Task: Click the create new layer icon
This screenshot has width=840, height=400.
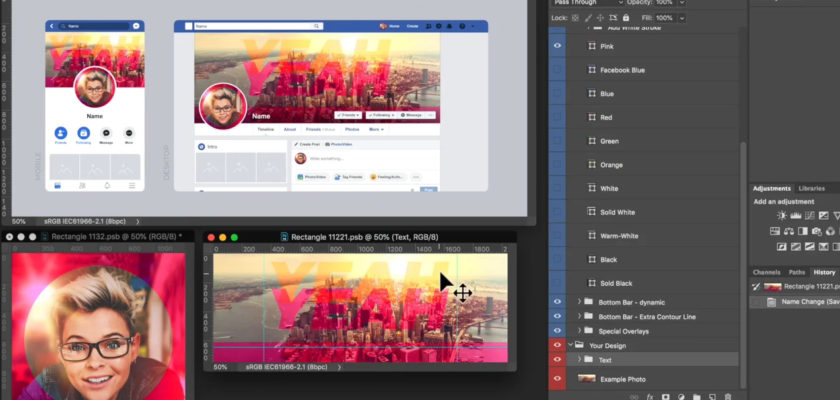Action: [x=712, y=397]
